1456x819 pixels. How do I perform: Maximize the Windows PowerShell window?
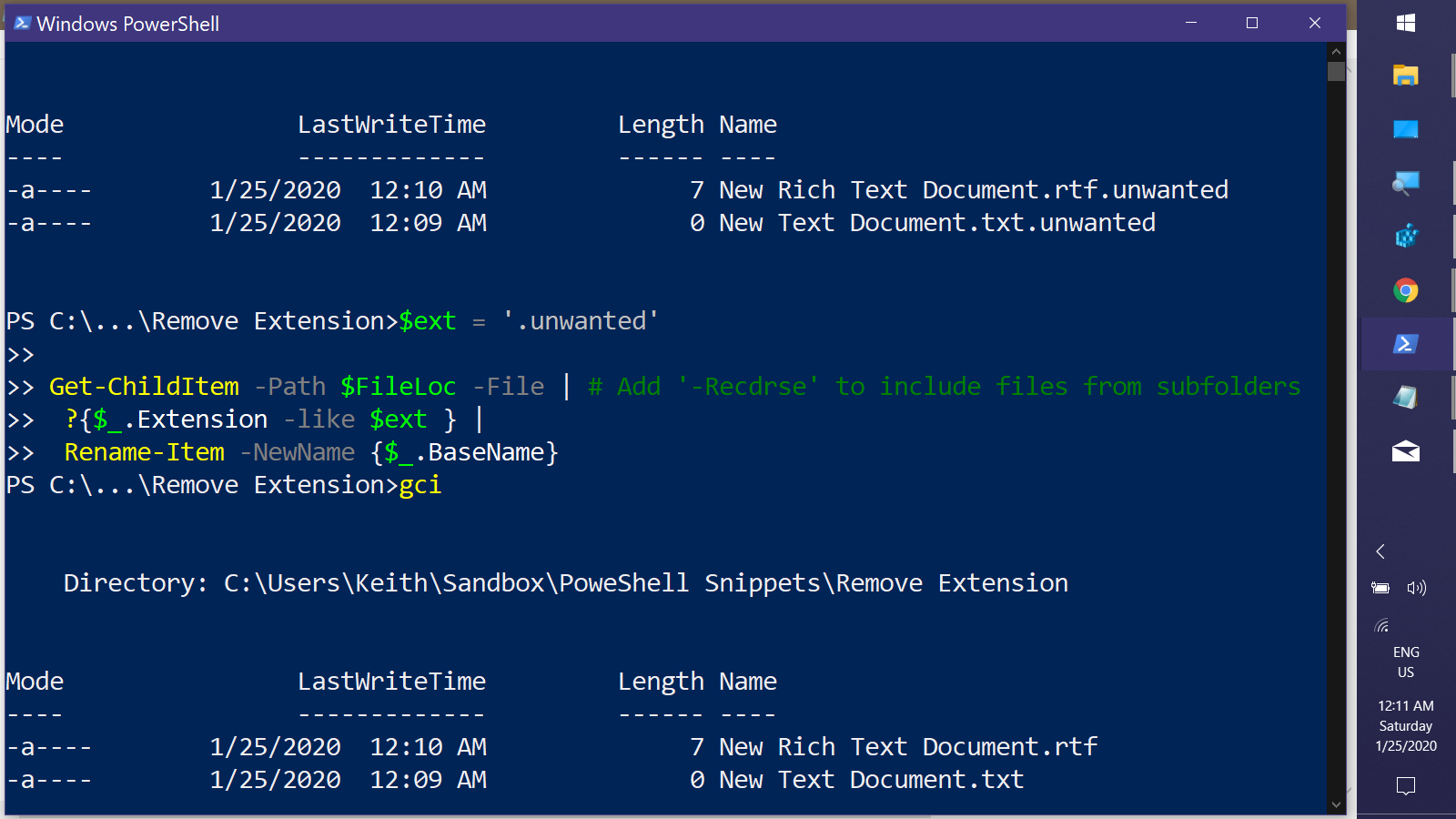coord(1252,23)
